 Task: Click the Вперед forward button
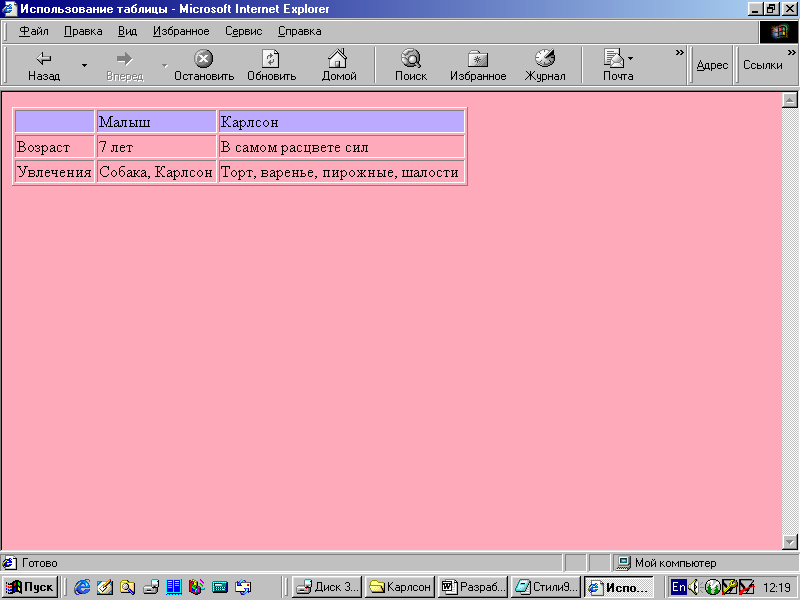click(124, 65)
